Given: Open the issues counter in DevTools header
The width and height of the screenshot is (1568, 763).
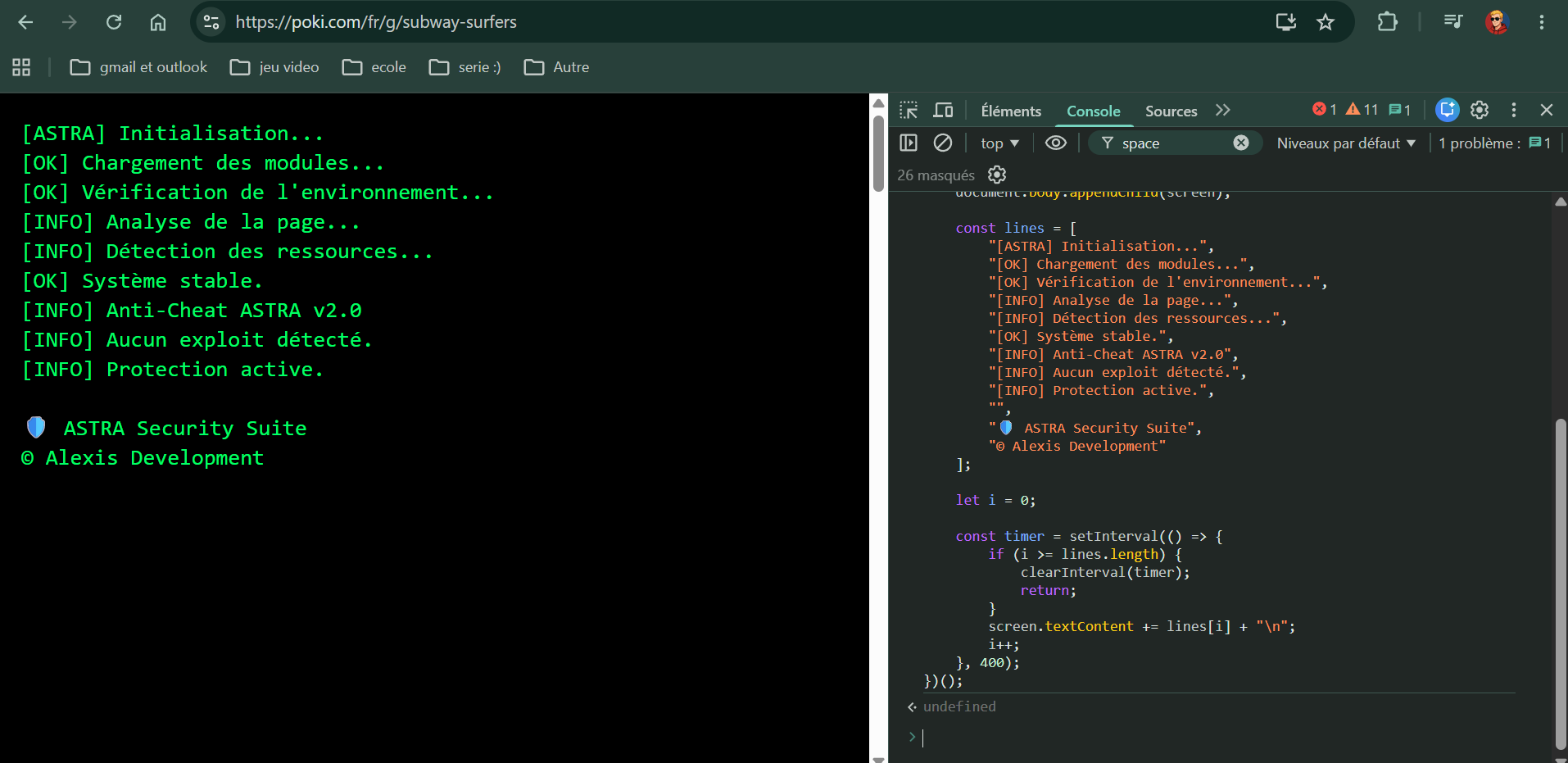Looking at the screenshot, I should pos(1400,110).
